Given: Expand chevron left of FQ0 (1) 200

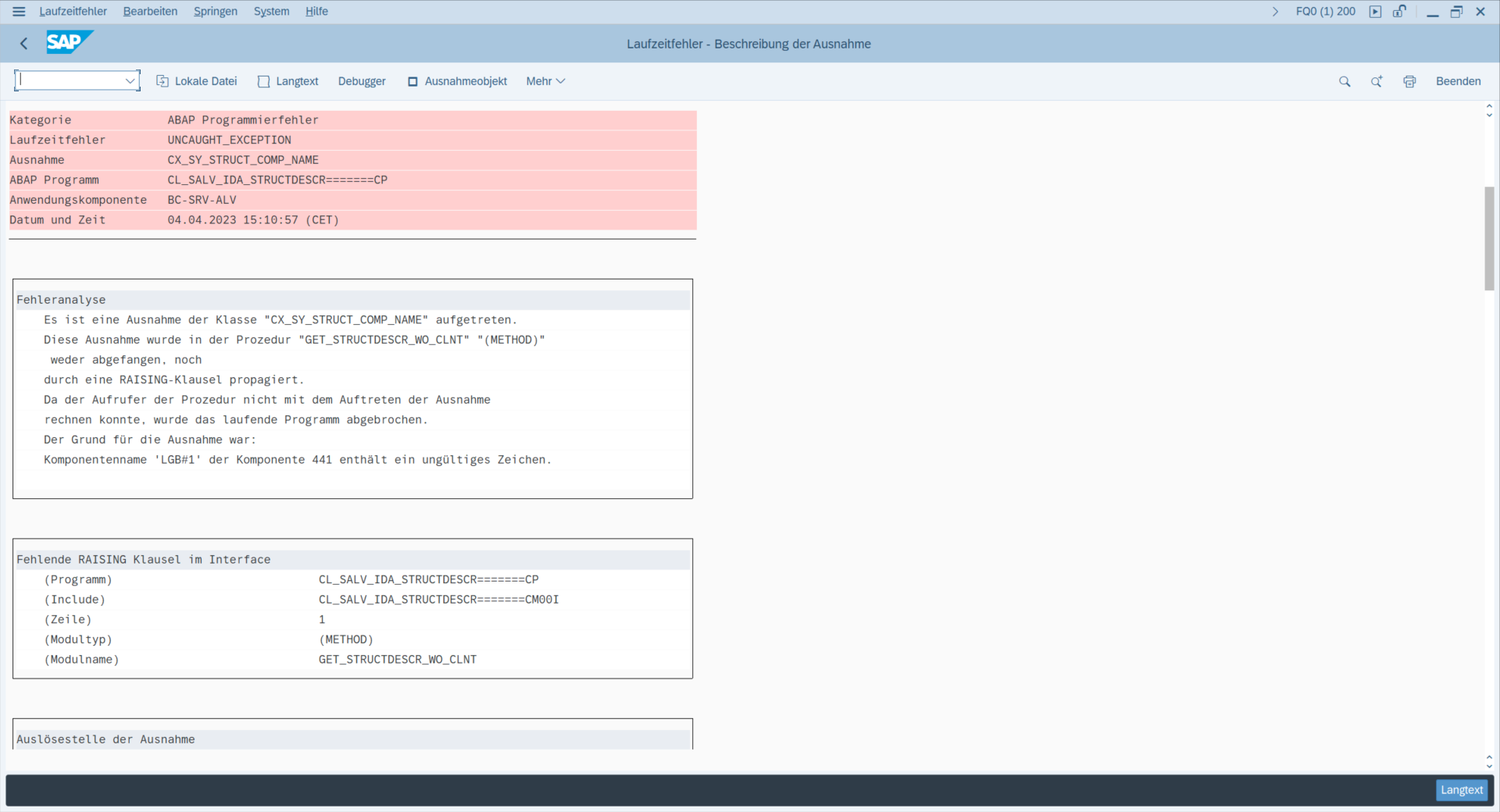Looking at the screenshot, I should [x=1276, y=12].
